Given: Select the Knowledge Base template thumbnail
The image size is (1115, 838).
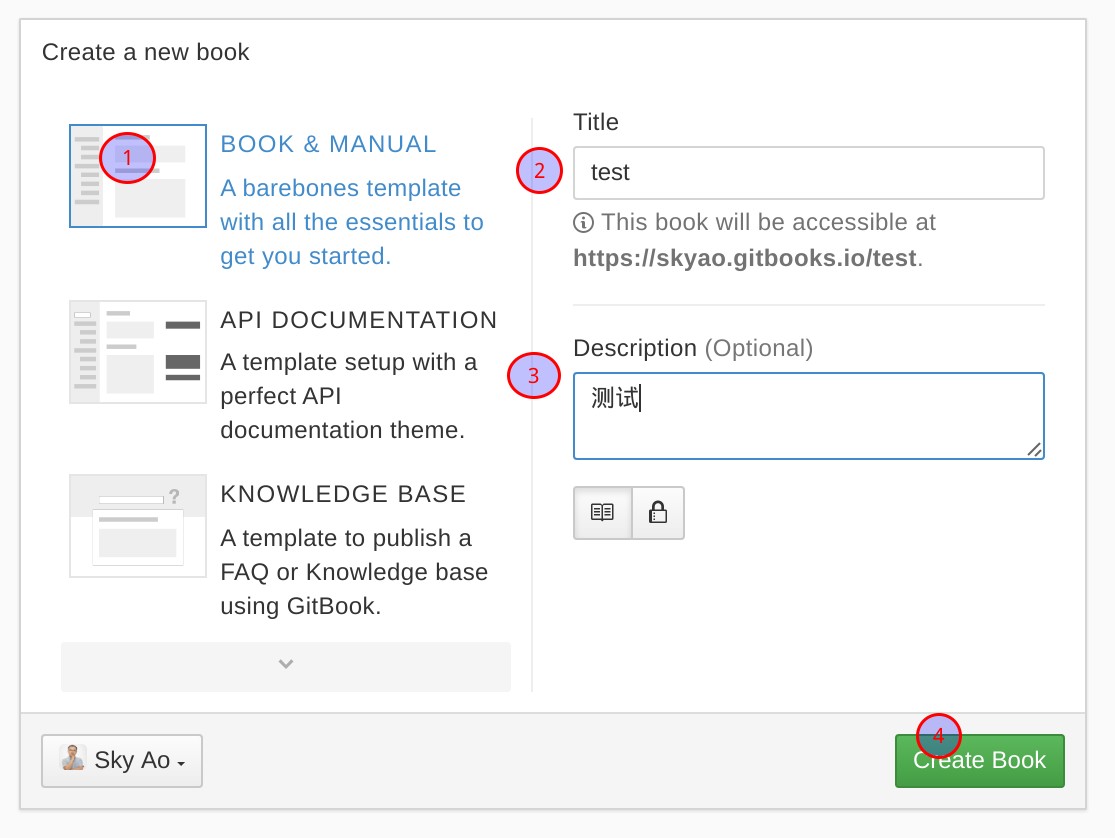Looking at the screenshot, I should [x=138, y=526].
